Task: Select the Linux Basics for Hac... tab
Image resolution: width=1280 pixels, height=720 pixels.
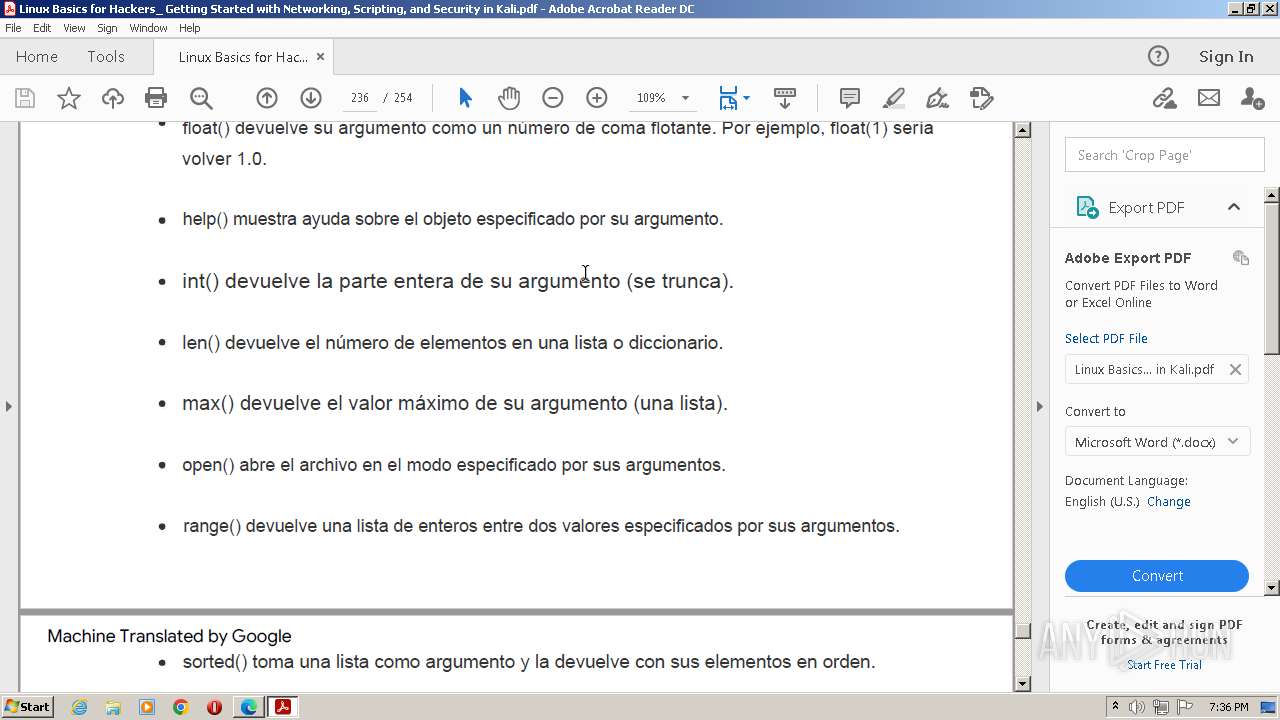Action: [243, 57]
